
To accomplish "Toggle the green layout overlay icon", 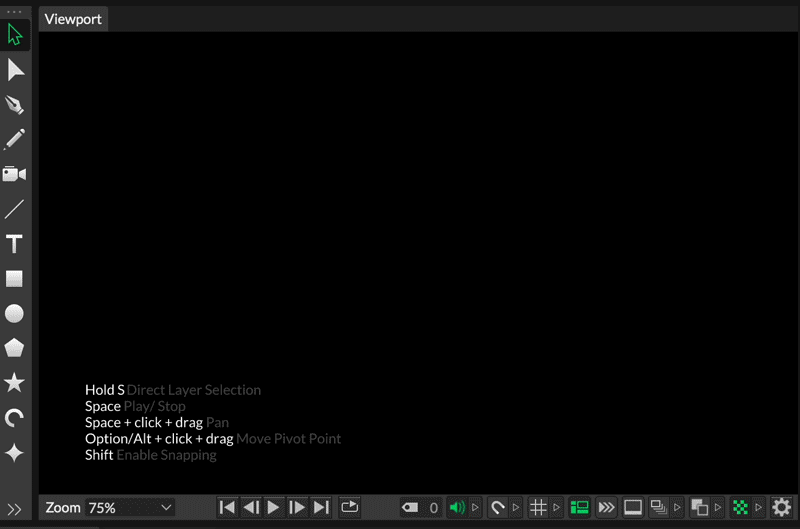I will click(580, 508).
